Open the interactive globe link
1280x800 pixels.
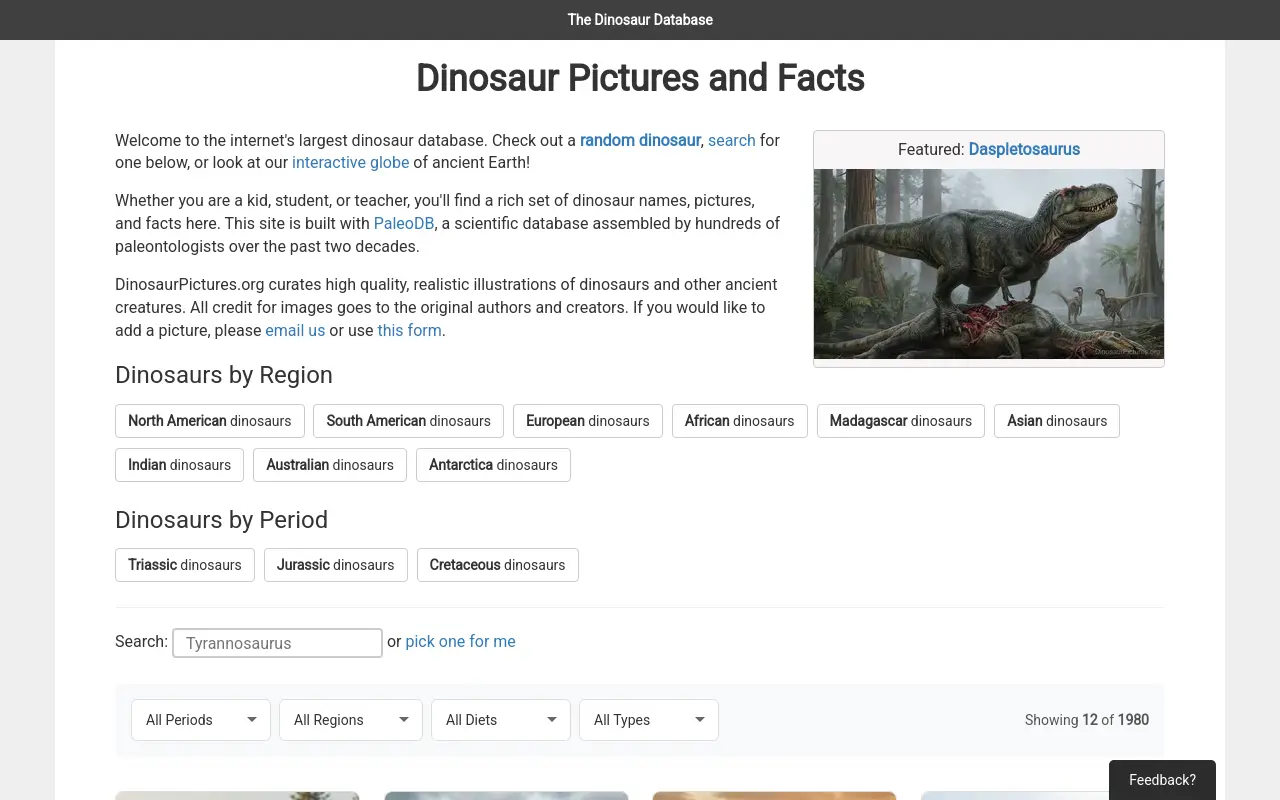351,162
